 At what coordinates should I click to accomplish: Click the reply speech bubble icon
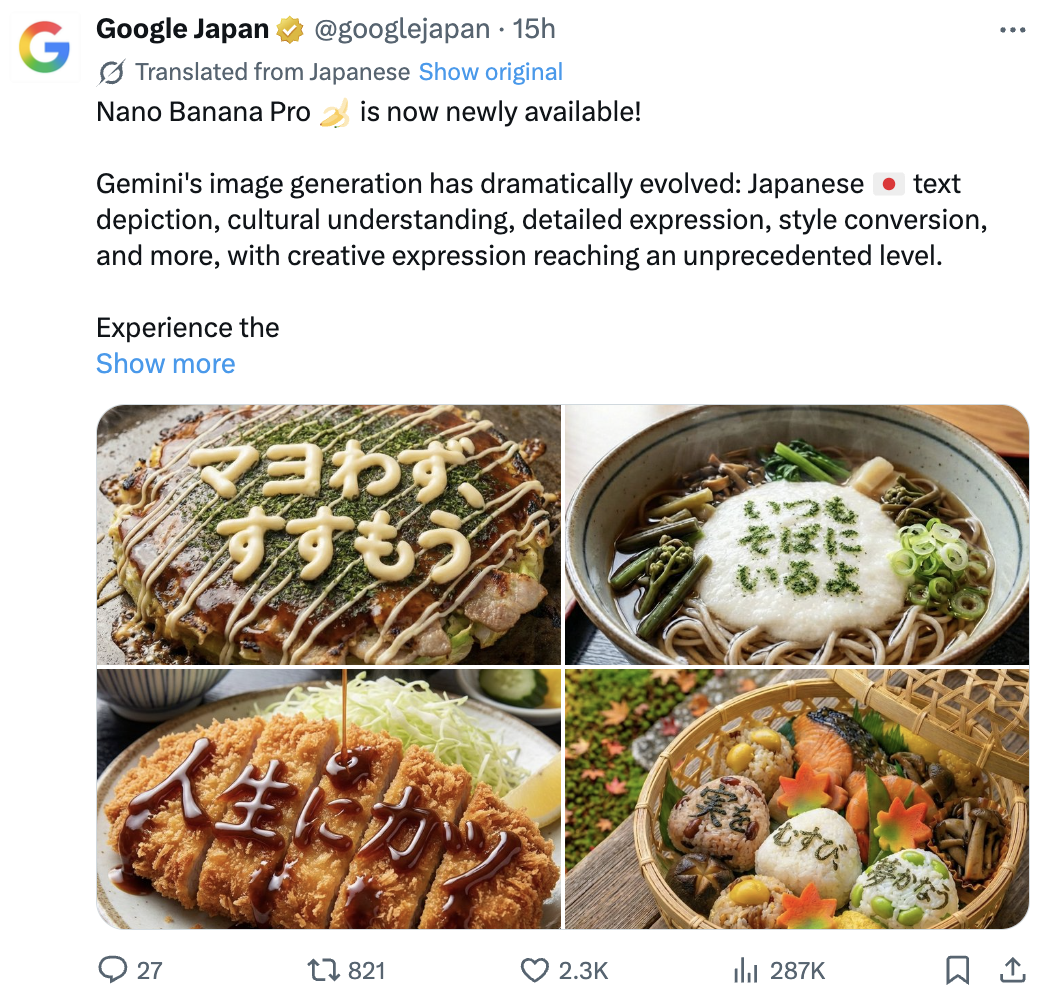(113, 969)
